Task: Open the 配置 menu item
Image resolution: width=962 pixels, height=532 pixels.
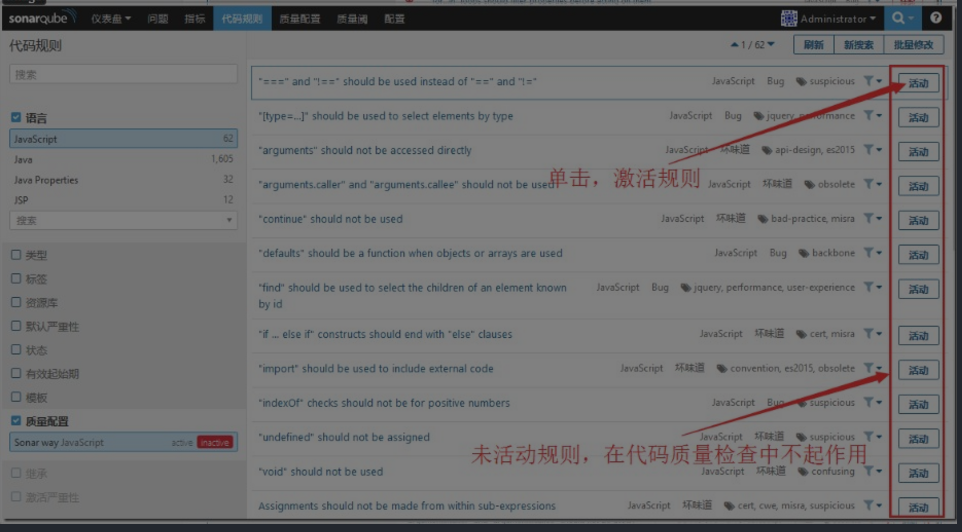Action: [394, 19]
